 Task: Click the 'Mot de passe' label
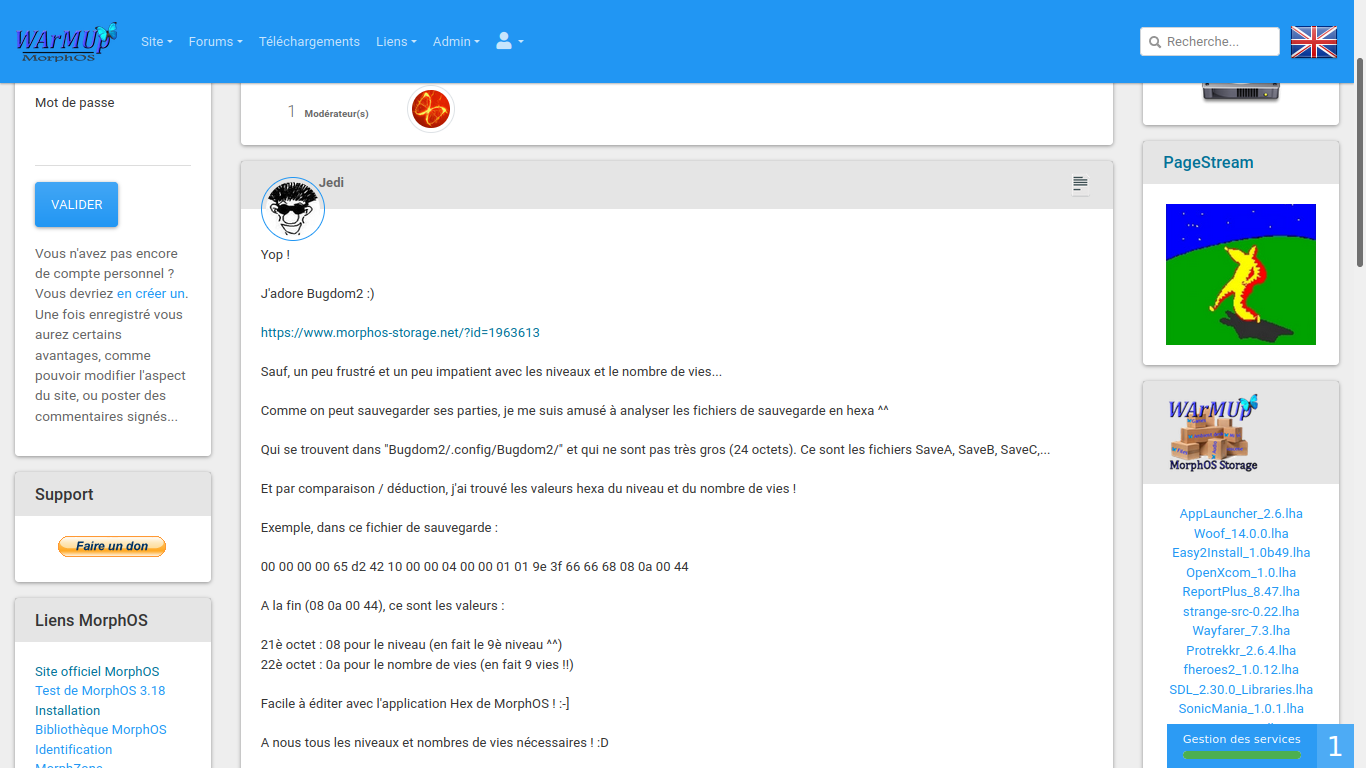click(x=75, y=103)
